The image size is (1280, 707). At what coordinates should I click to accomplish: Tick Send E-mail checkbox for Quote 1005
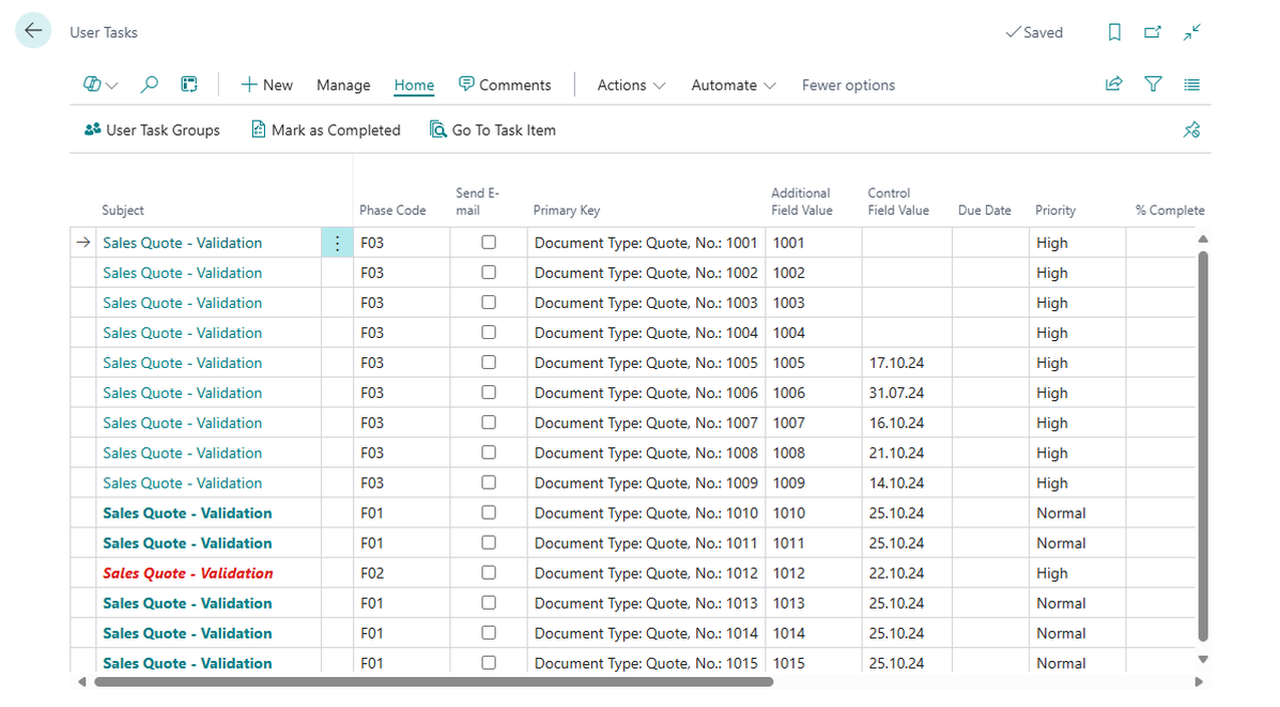click(489, 362)
